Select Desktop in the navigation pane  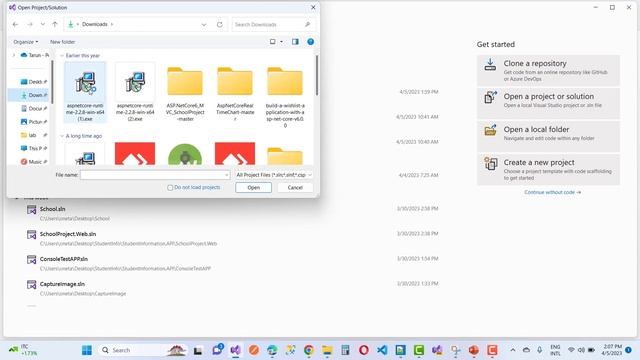[x=33, y=82]
